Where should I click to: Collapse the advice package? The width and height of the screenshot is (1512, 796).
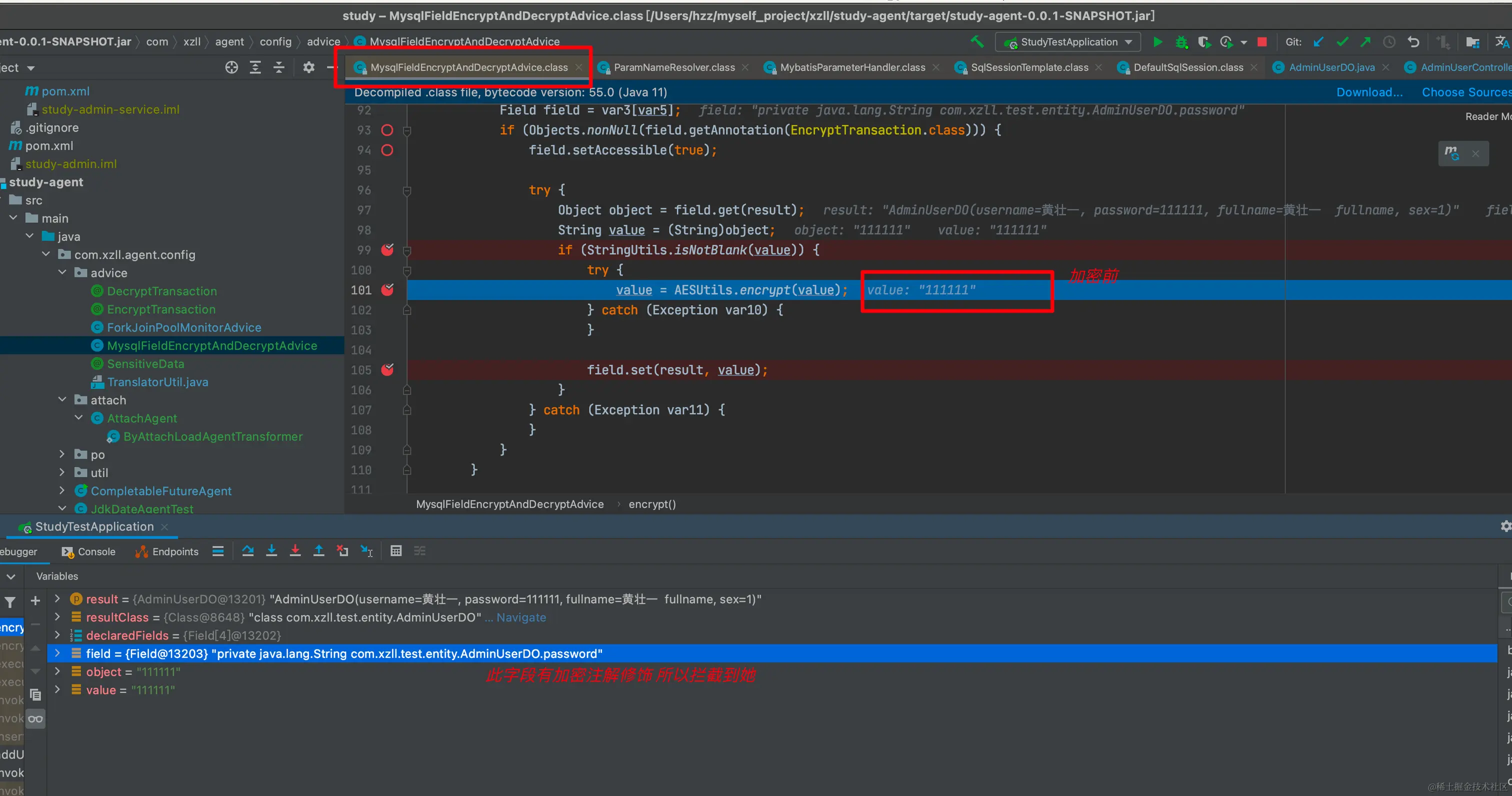click(62, 272)
